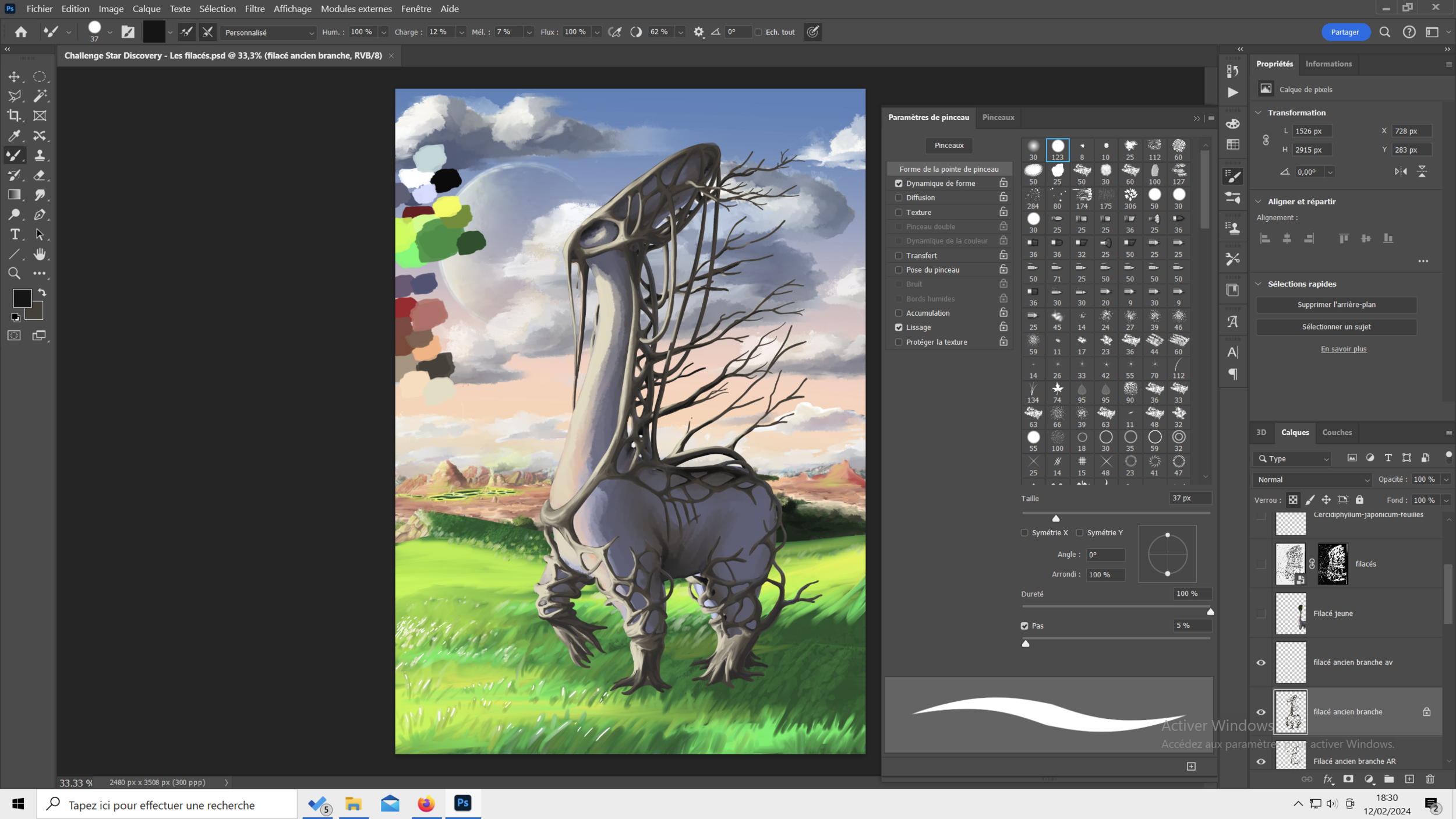Open the Normal blend mode dropdown
This screenshot has width=1456, height=819.
click(1313, 479)
